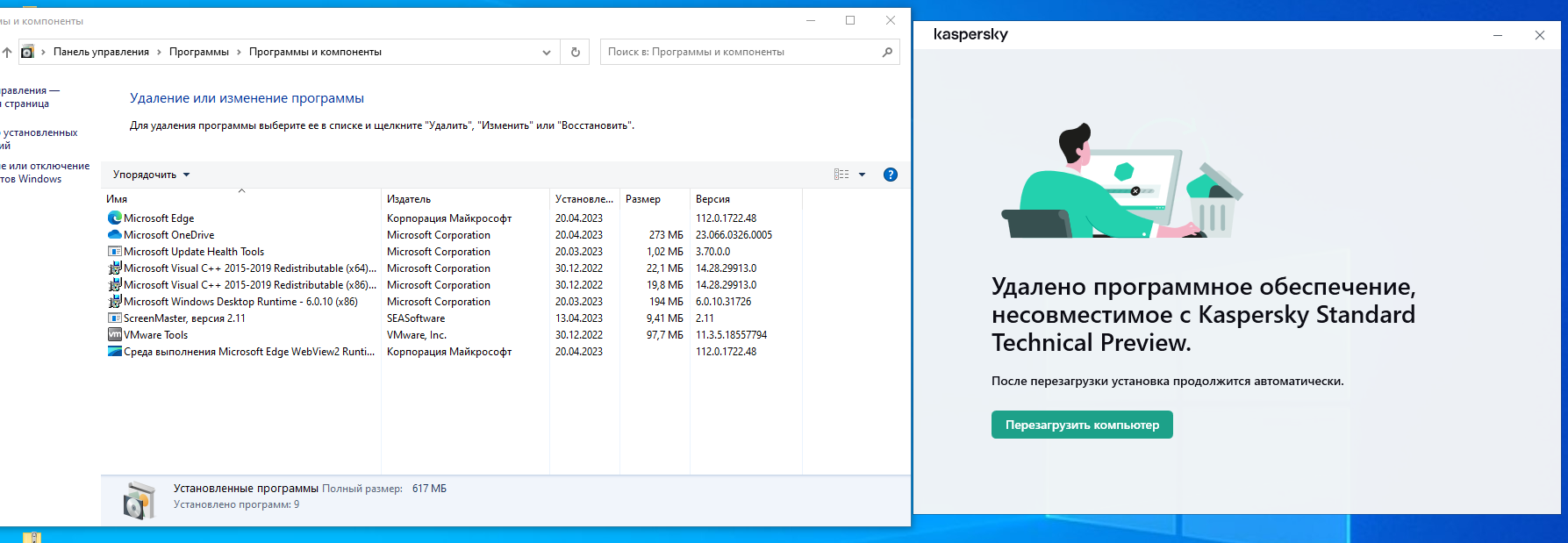The image size is (1568, 543).
Task: Click the Программы и компоненты breadcrumb
Action: pyautogui.click(x=315, y=52)
